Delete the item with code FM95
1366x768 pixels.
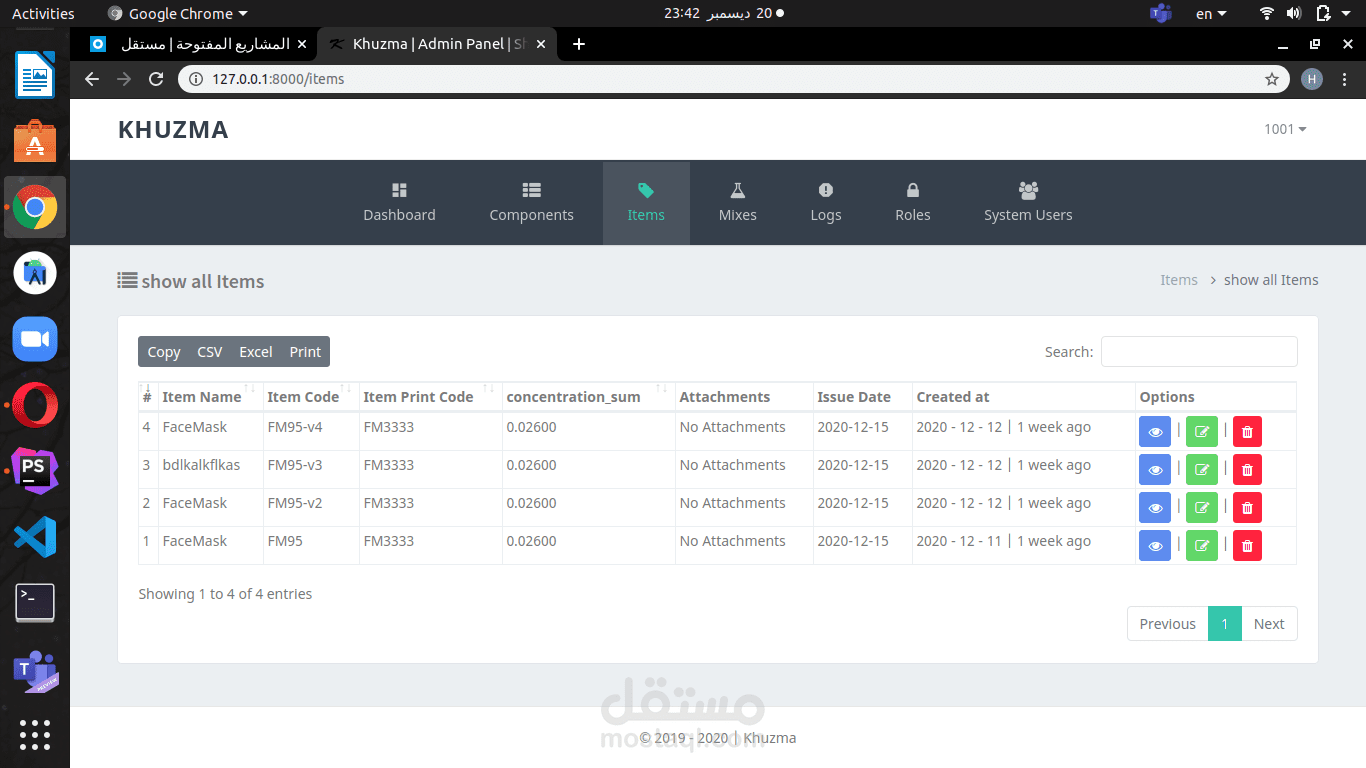pos(1247,546)
